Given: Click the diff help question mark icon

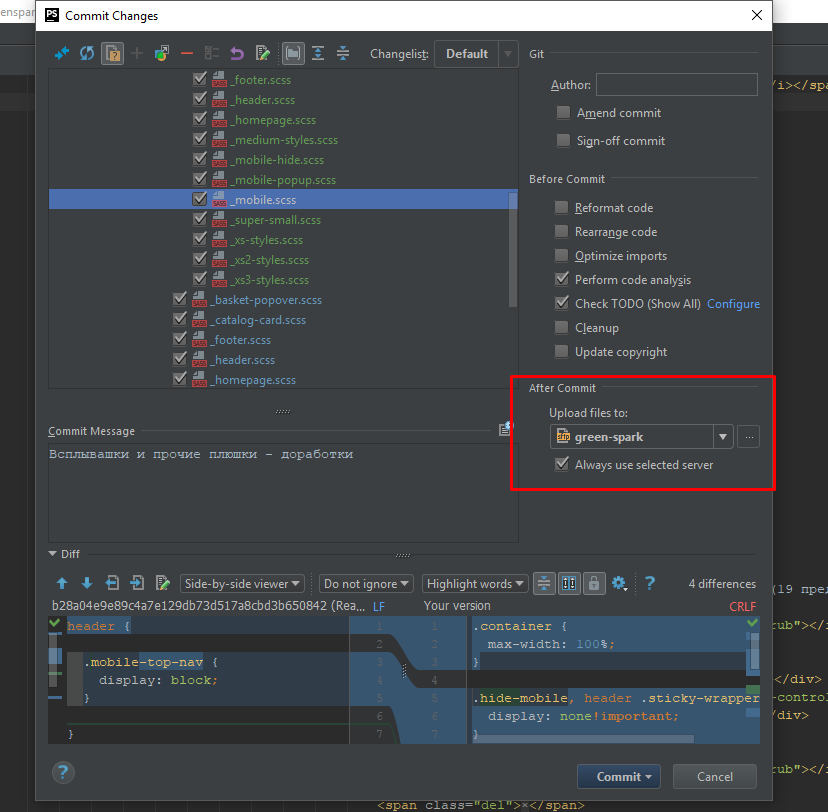Looking at the screenshot, I should pos(649,583).
